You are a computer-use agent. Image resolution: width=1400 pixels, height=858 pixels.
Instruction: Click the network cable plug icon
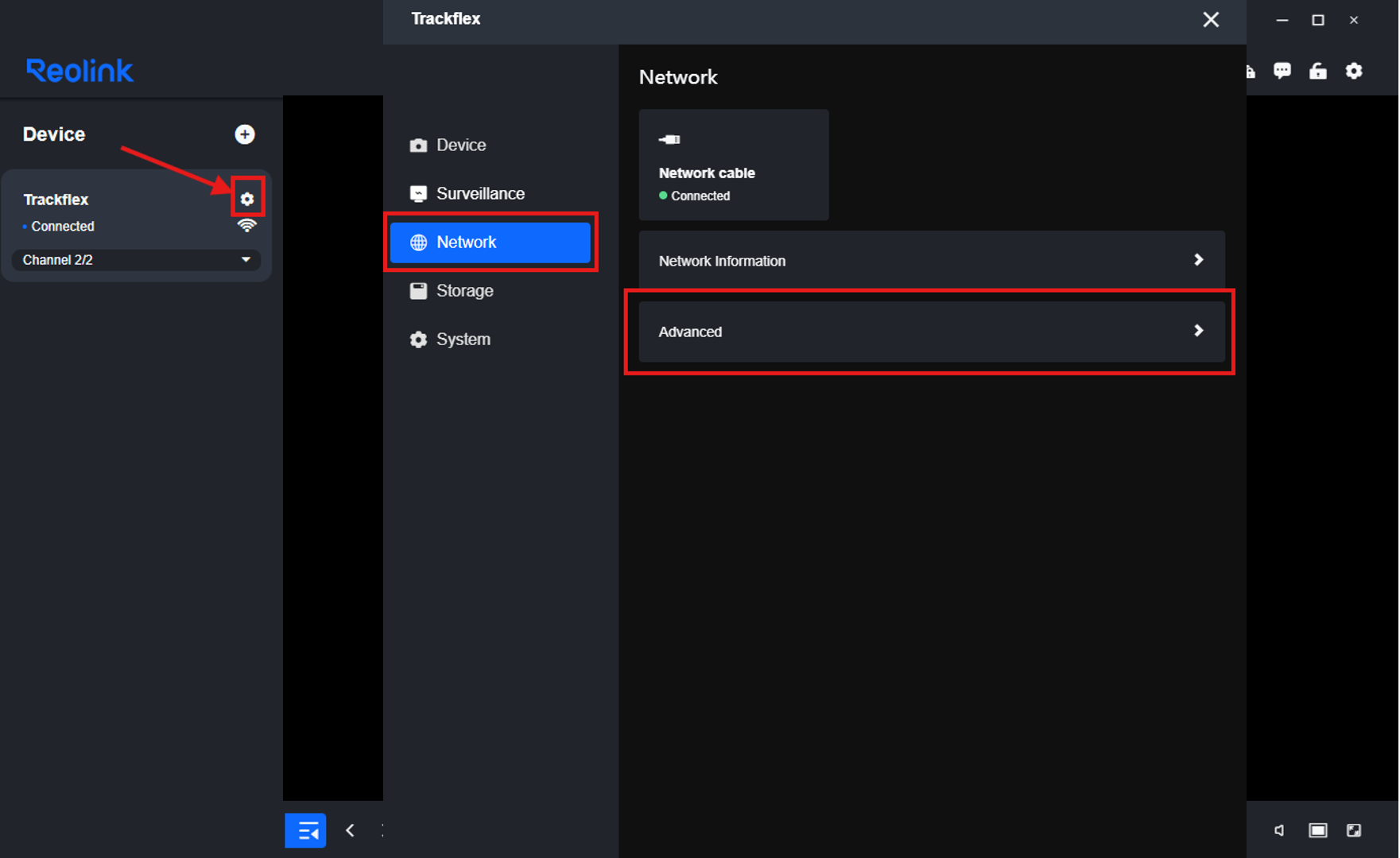point(669,140)
